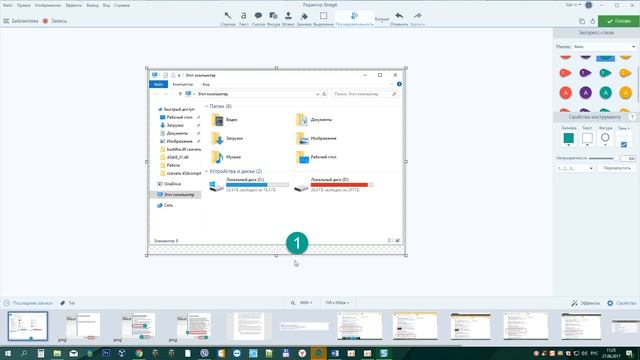This screenshot has height=360, width=640.
Task: Open the Файл menu
Action: pyautogui.click(x=7, y=5)
